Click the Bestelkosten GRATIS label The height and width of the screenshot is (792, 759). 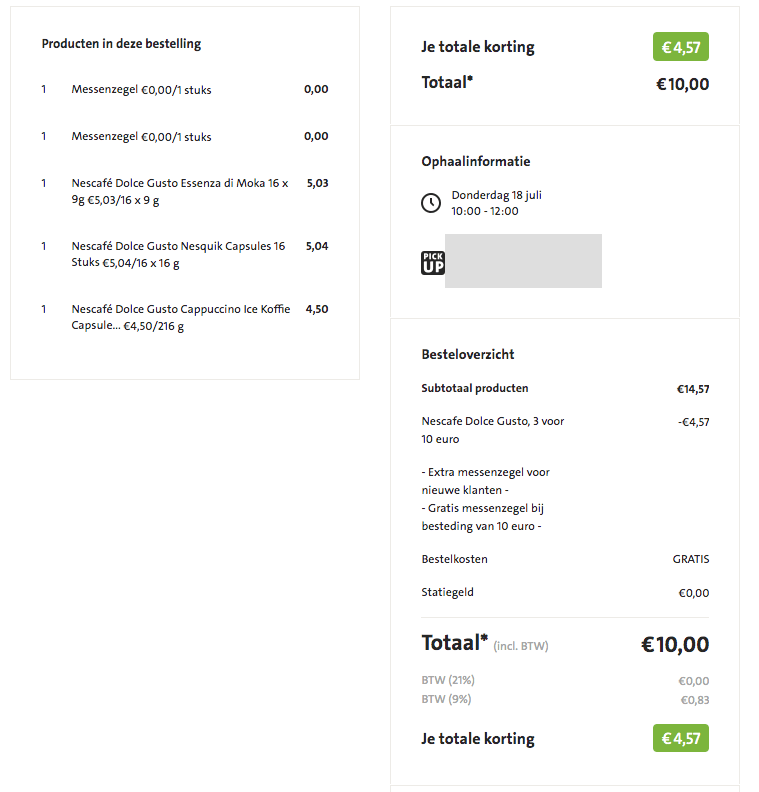coord(565,559)
